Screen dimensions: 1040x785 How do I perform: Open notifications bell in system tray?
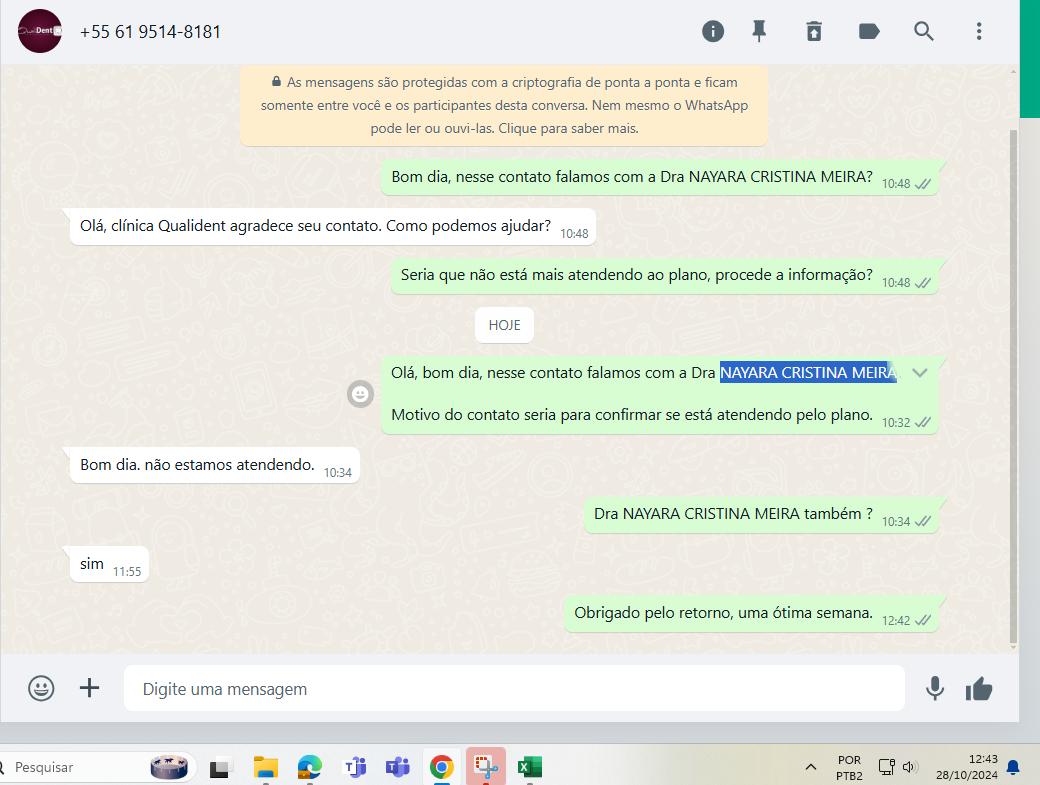coord(1013,768)
